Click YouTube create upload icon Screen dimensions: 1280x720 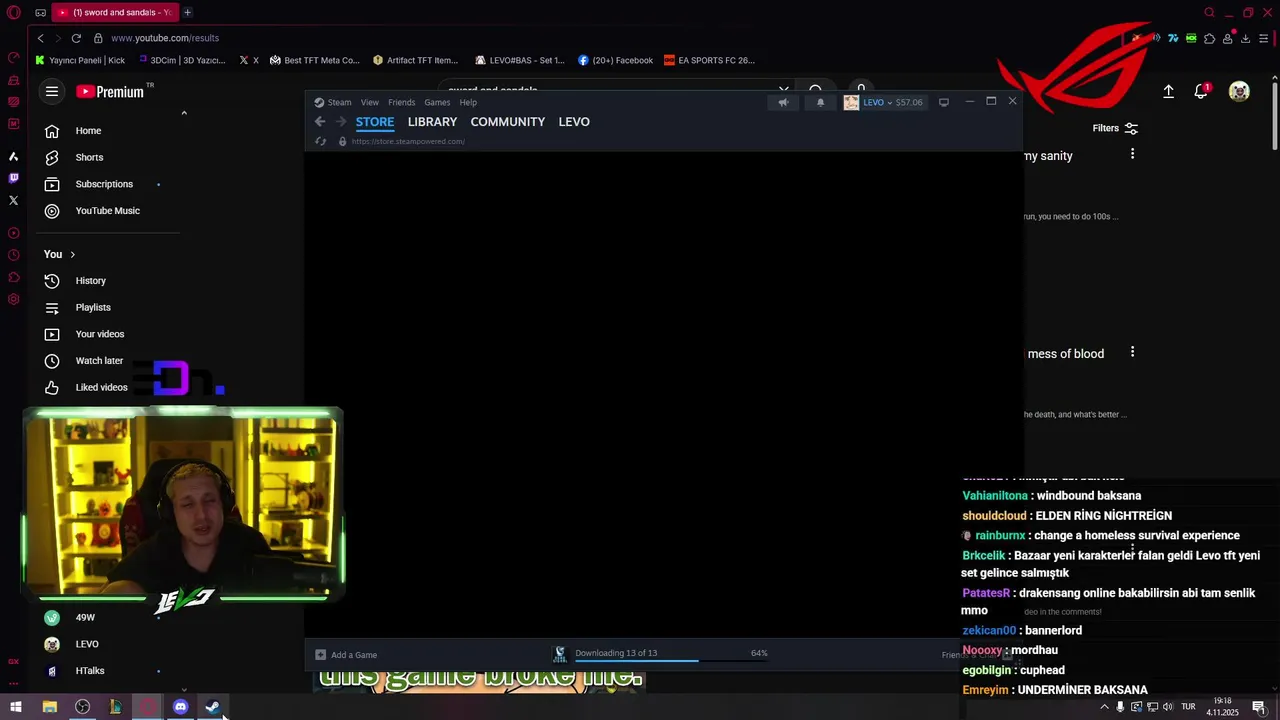point(1168,92)
